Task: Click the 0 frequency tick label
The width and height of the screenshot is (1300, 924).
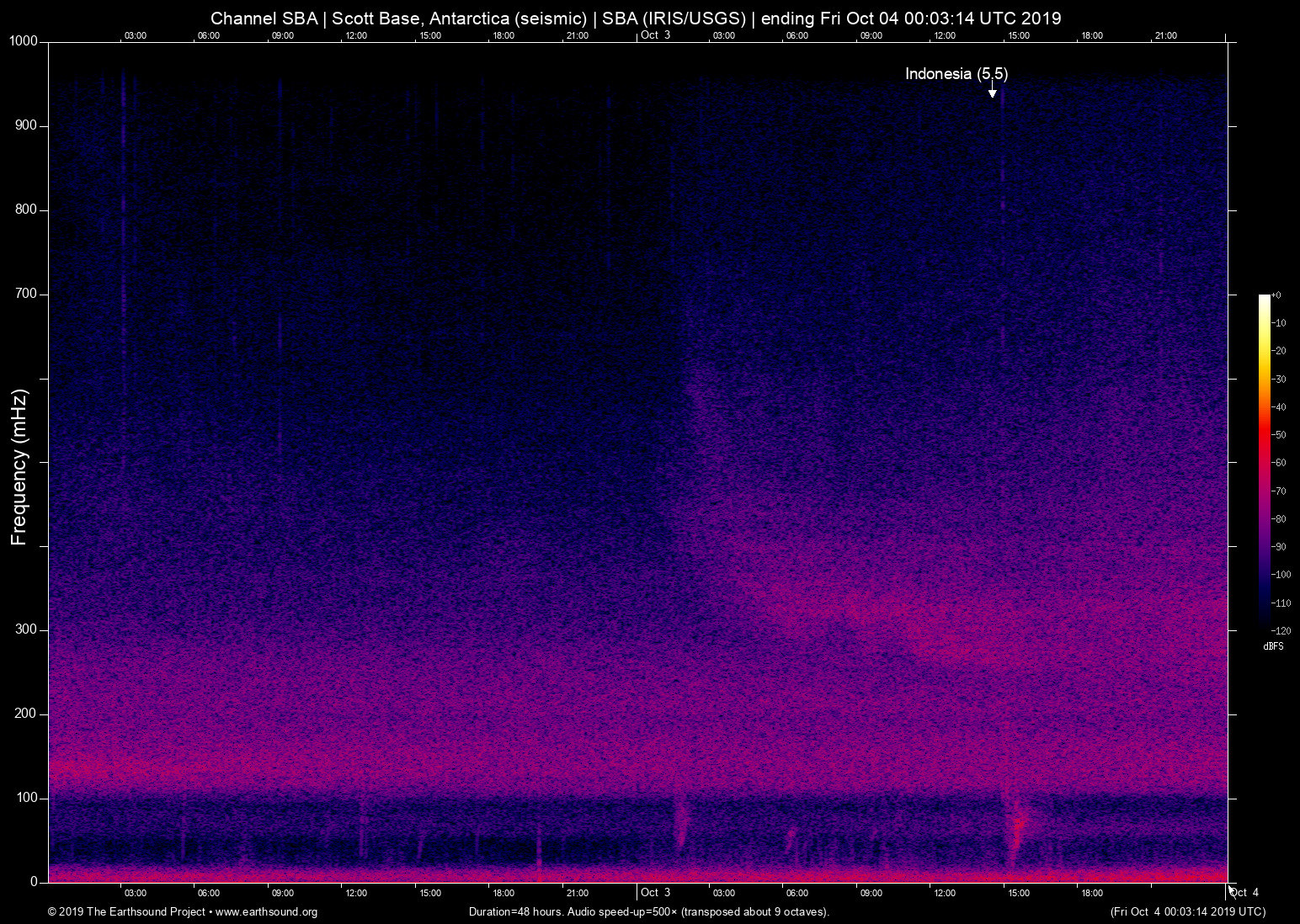Action: 34,882
